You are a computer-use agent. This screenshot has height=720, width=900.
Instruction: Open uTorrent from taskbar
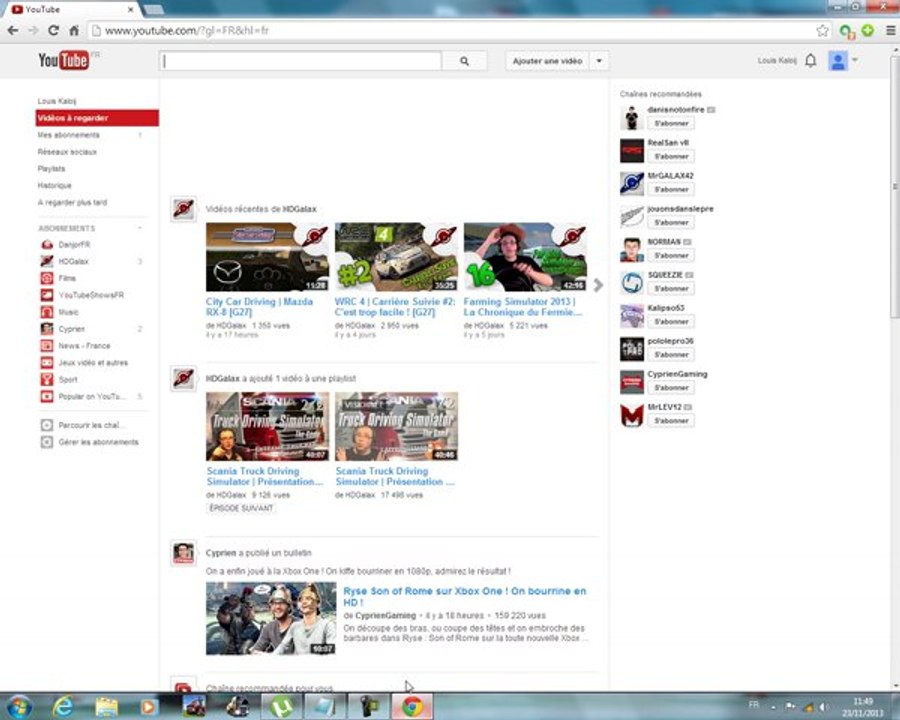[281, 707]
